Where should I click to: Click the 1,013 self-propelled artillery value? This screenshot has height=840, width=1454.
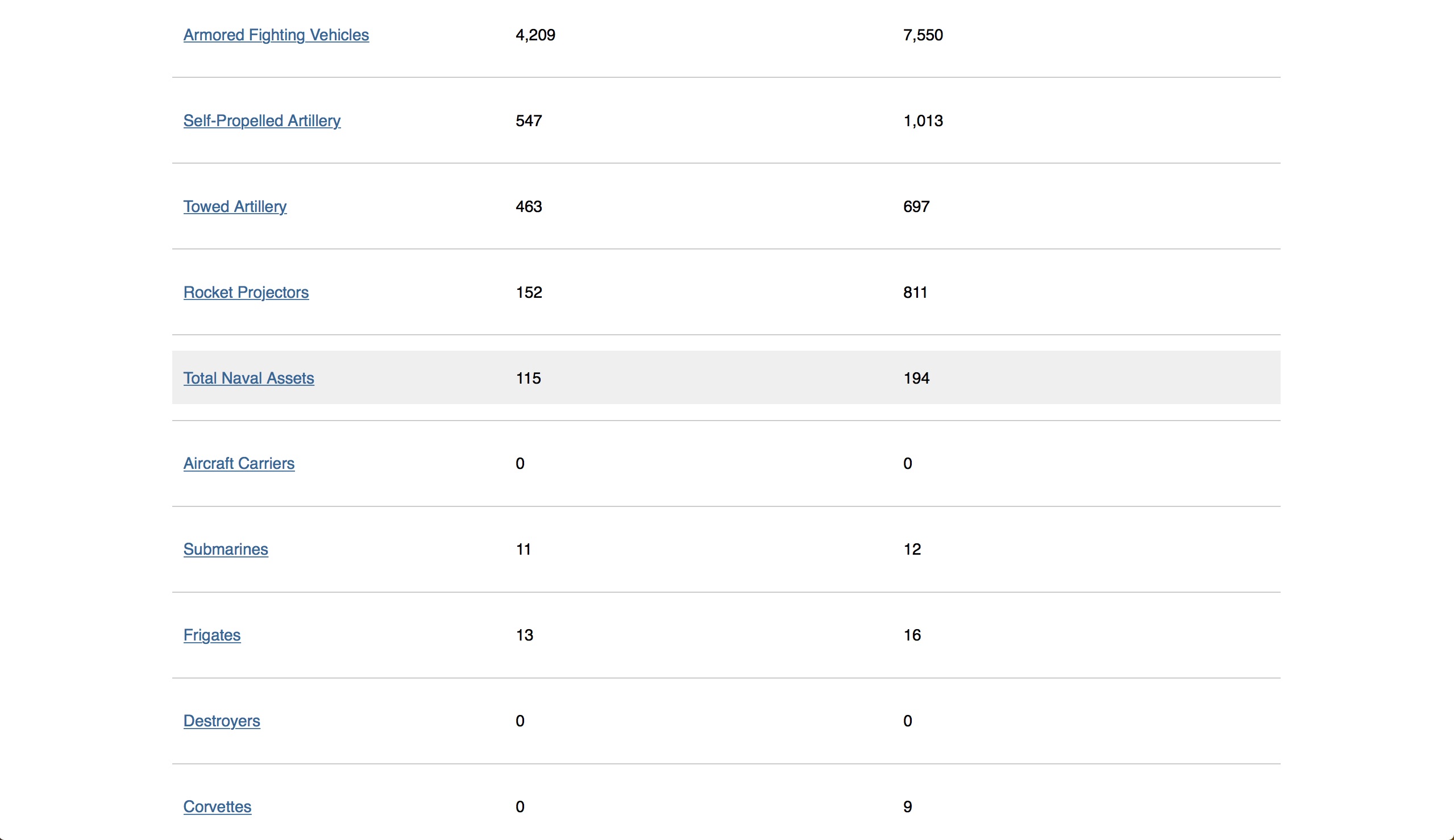923,121
